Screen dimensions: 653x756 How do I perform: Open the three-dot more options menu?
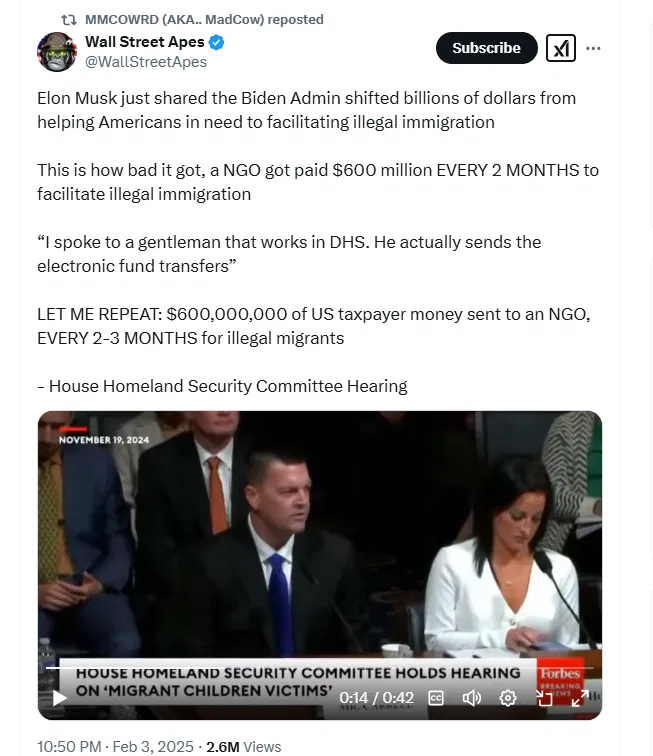(x=593, y=48)
